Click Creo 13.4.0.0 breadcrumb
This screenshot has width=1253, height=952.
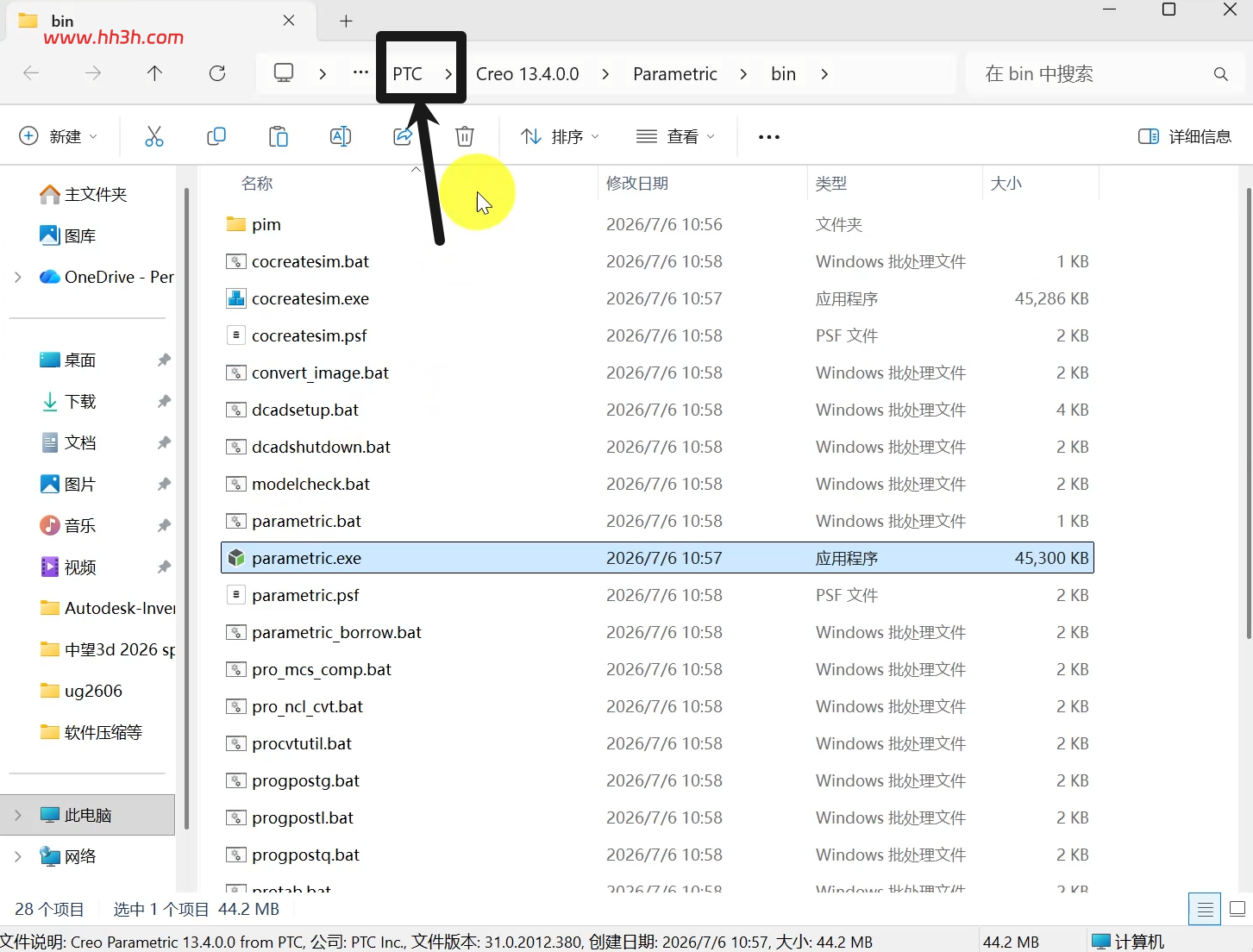pos(528,74)
